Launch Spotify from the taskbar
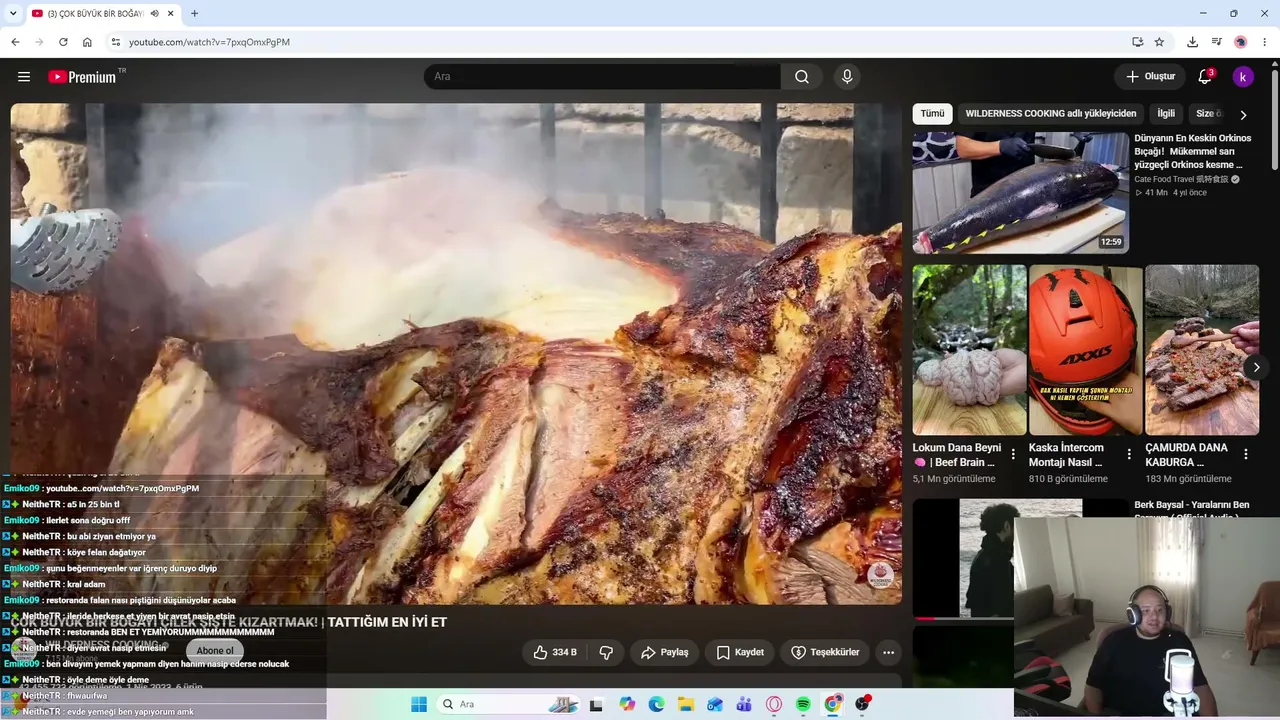This screenshot has width=1280, height=720. [x=803, y=704]
